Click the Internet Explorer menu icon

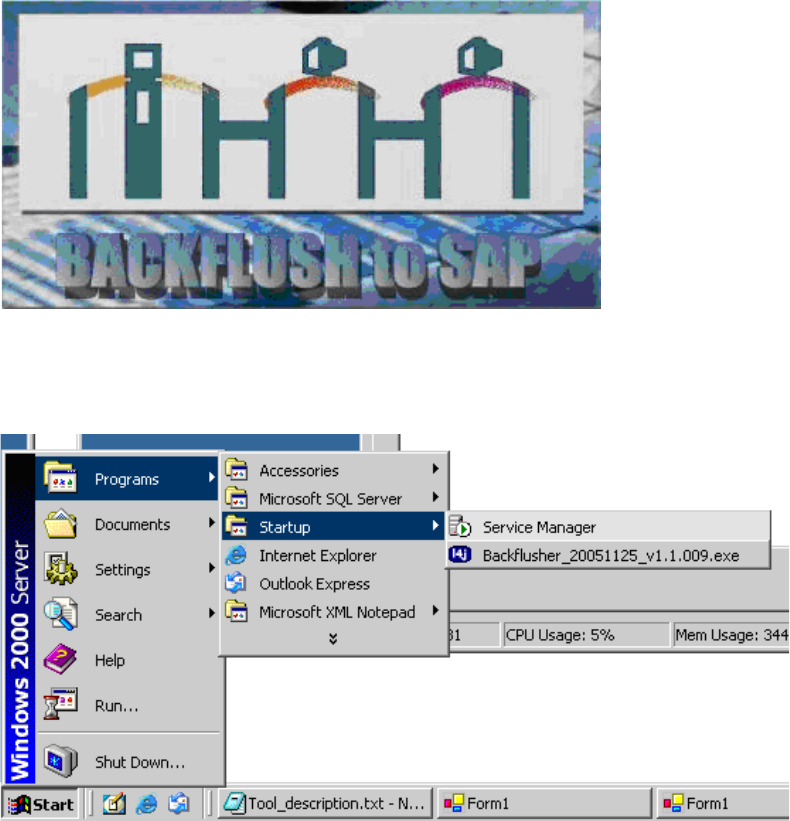pos(237,554)
